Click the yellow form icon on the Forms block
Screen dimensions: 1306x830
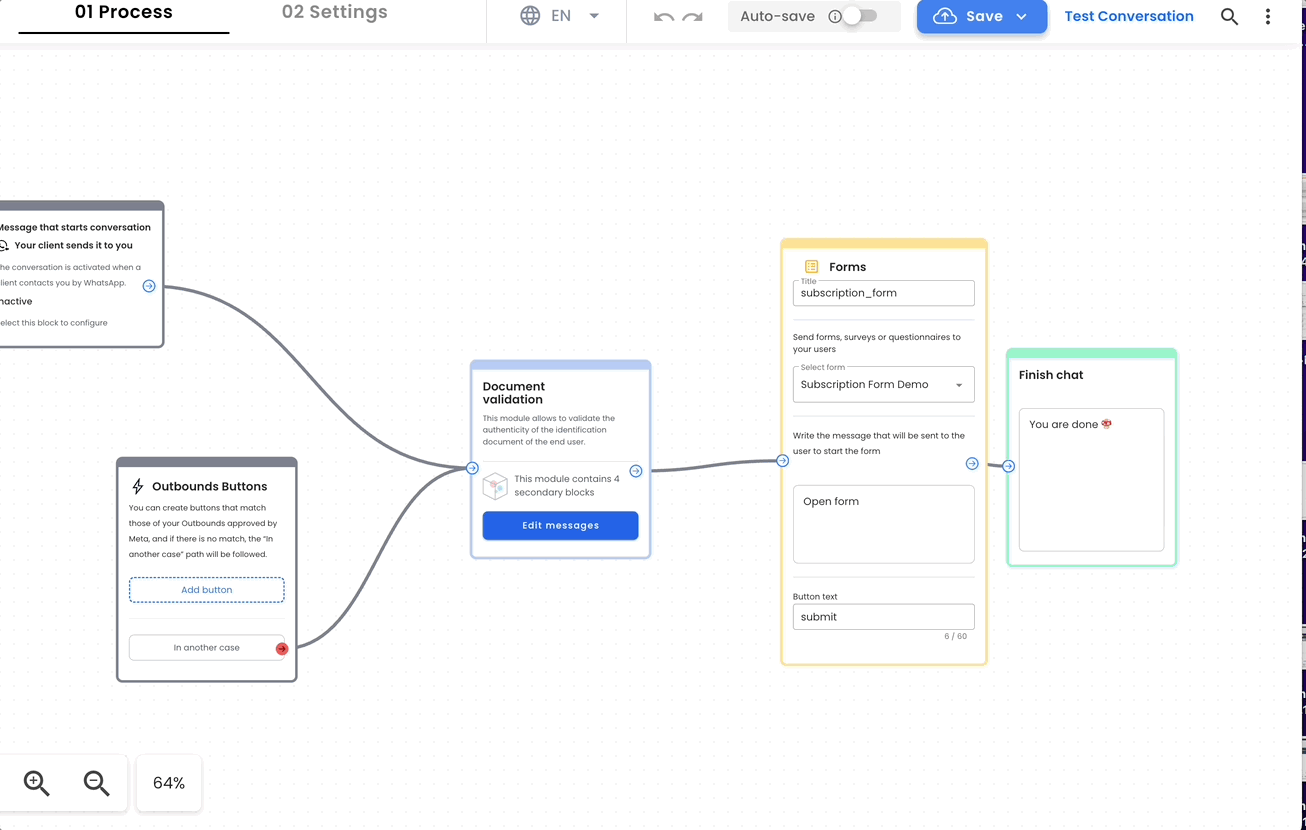pos(811,266)
